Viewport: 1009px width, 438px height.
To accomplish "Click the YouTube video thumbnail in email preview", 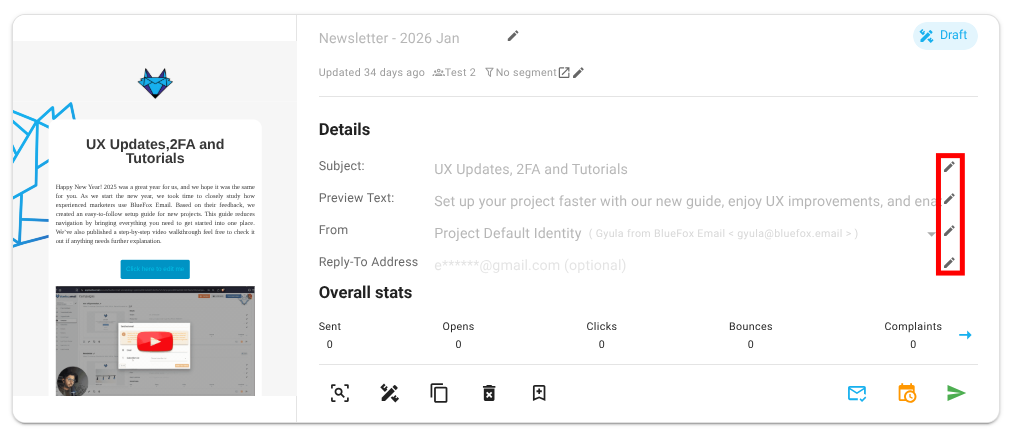I will (x=154, y=341).
